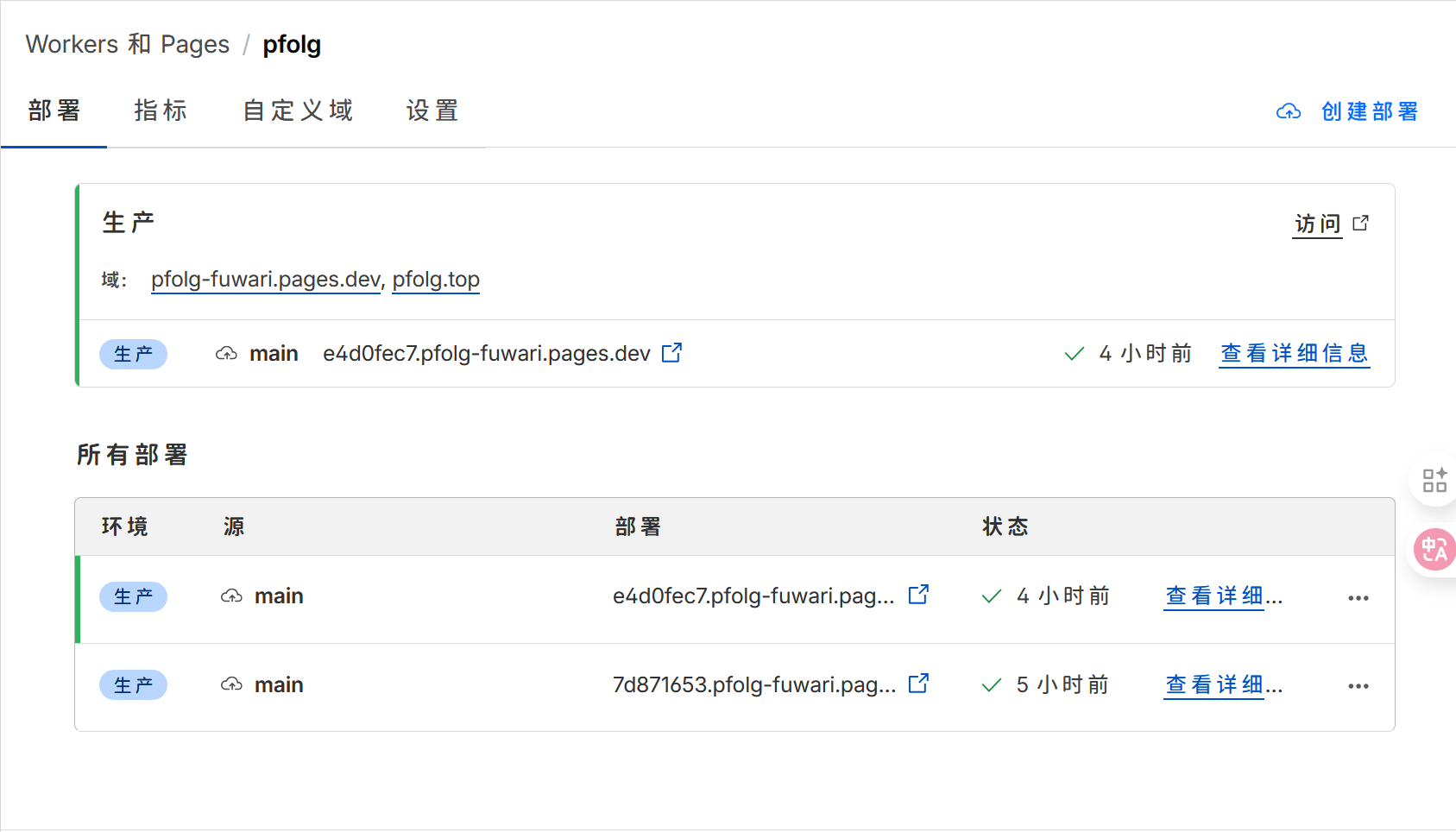Viewport: 1456px width, 832px height.
Task: Click the pink translate floating icon
Action: click(1434, 549)
